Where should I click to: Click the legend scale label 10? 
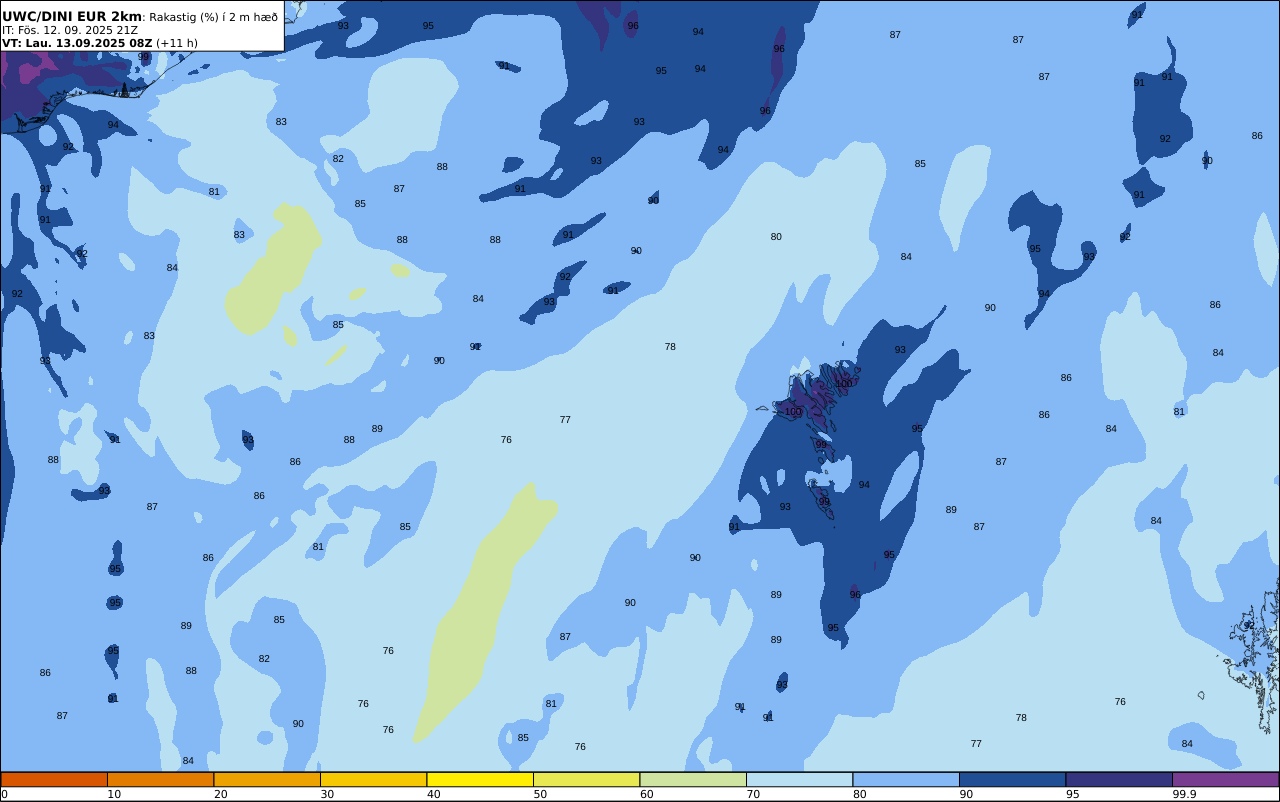pos(114,794)
